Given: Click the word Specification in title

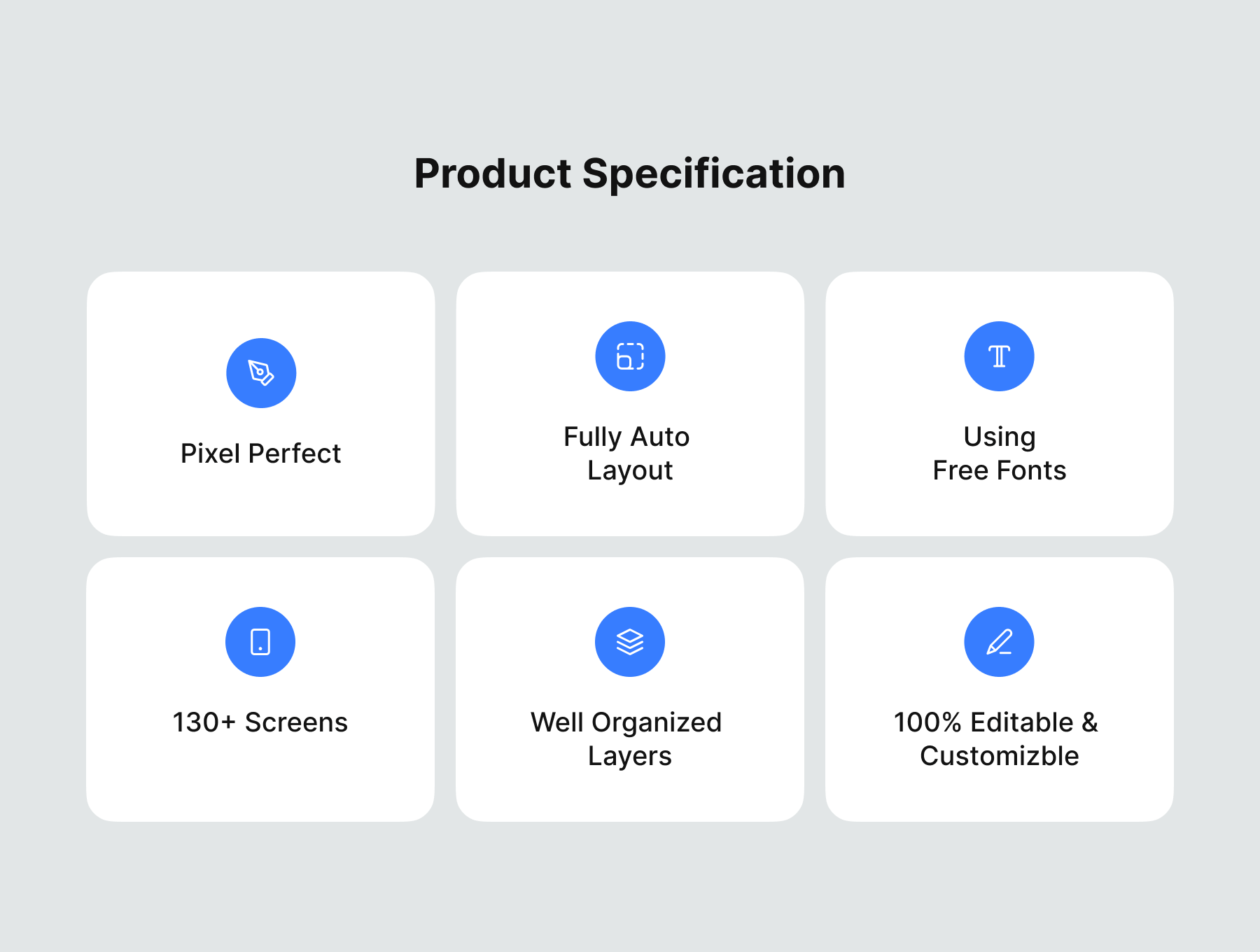Looking at the screenshot, I should [714, 174].
